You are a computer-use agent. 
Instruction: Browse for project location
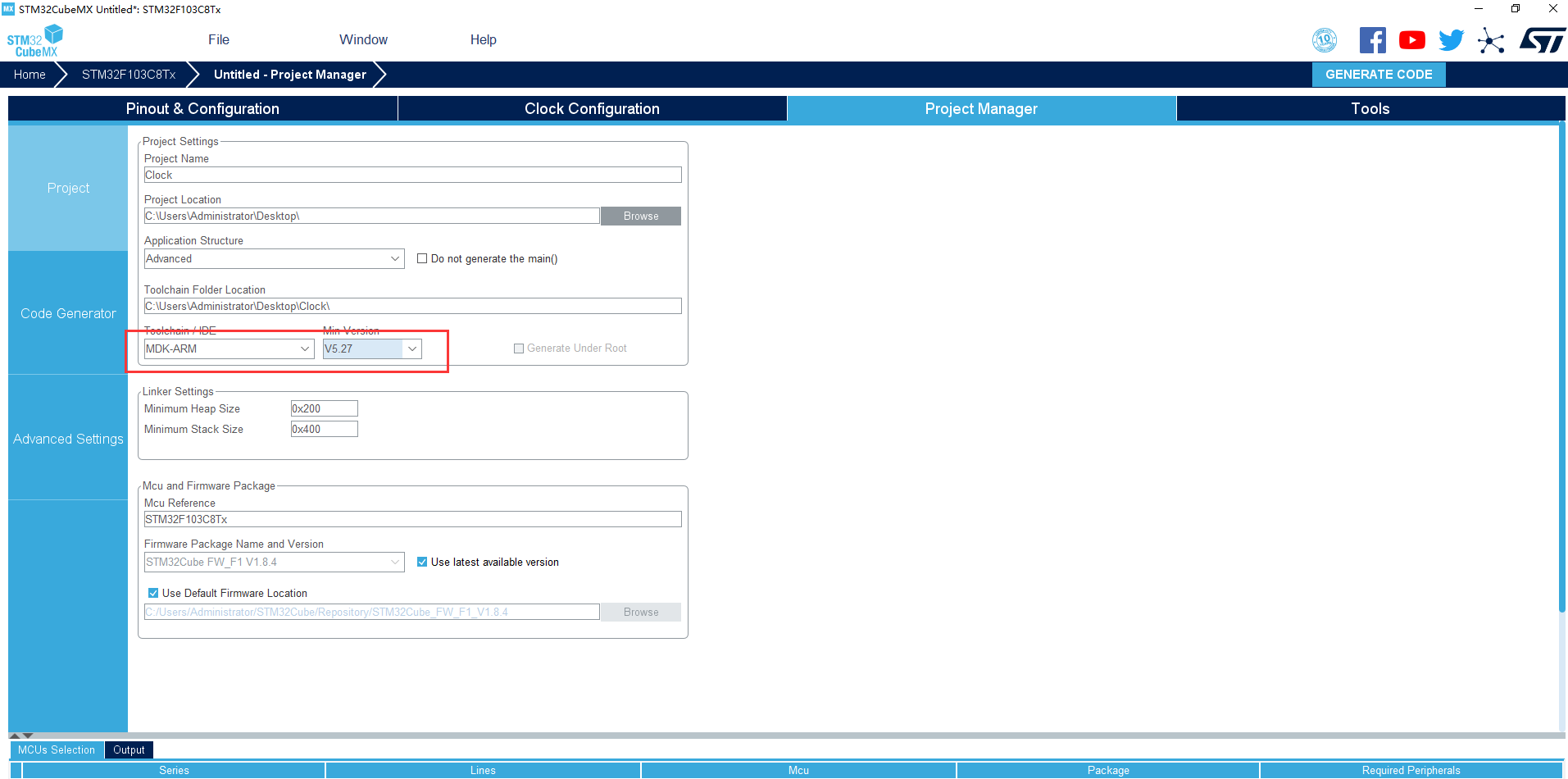pos(641,216)
